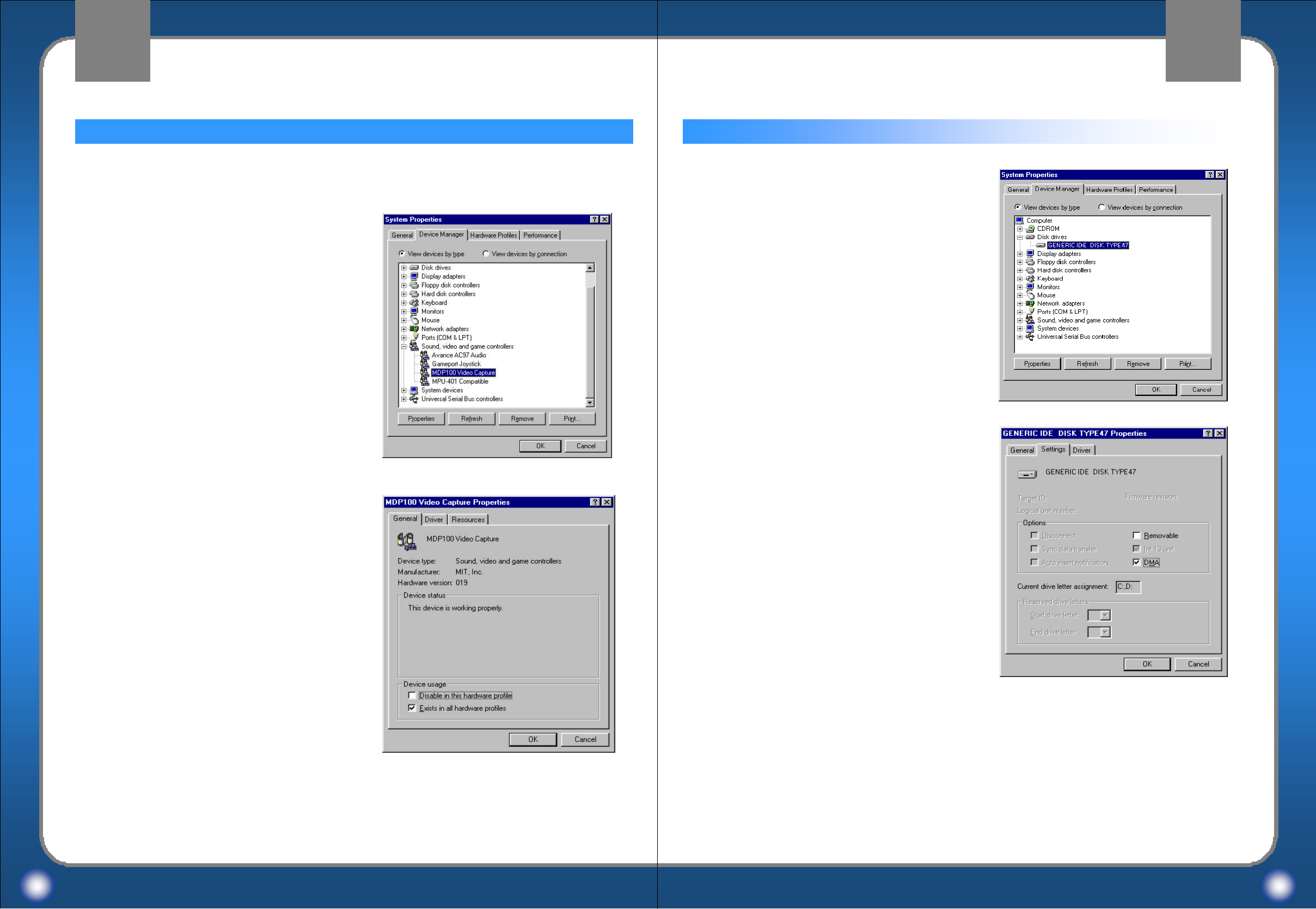Image resolution: width=1316 pixels, height=909 pixels.
Task: Click the Universal Serial Bus controllers icon in left tree
Action: pos(414,399)
